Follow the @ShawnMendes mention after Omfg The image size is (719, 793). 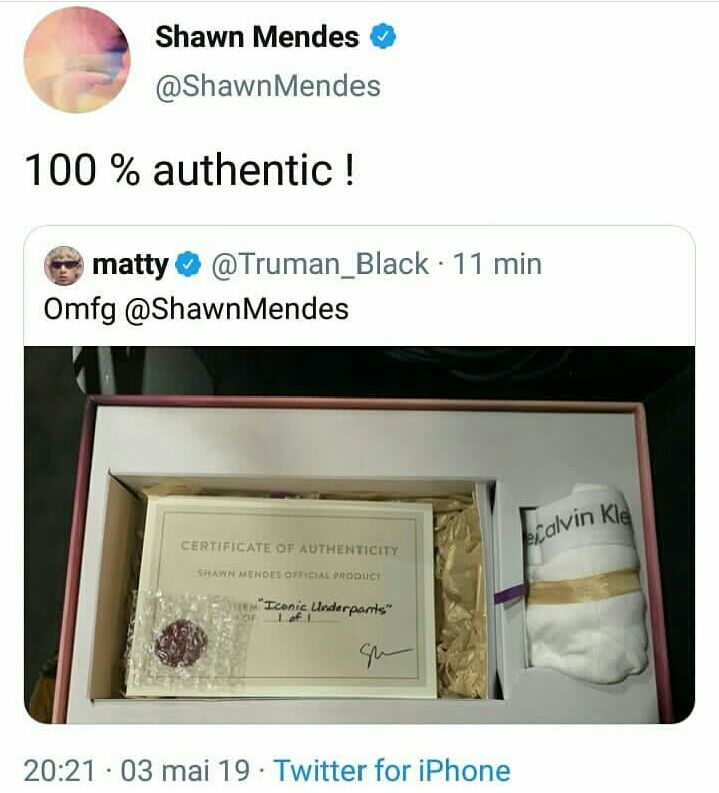click(236, 309)
